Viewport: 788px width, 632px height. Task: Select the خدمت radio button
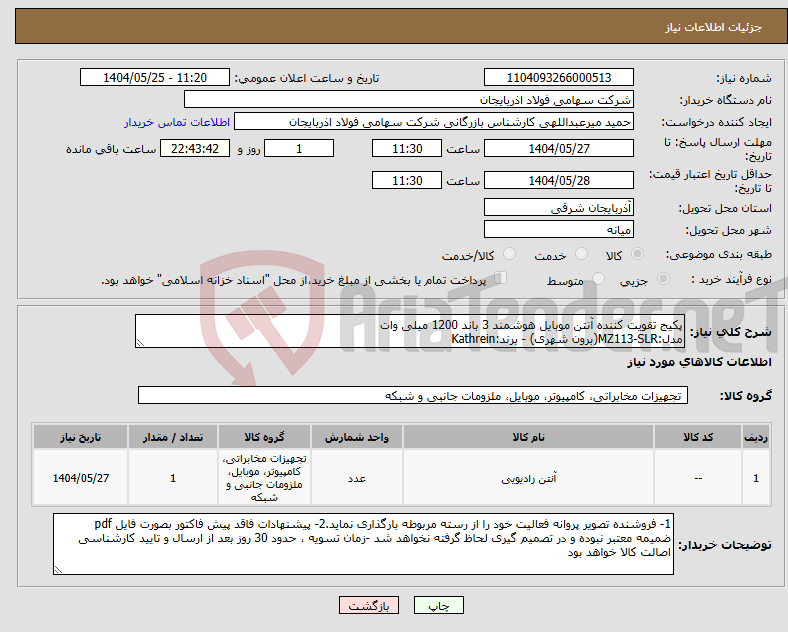(x=581, y=254)
